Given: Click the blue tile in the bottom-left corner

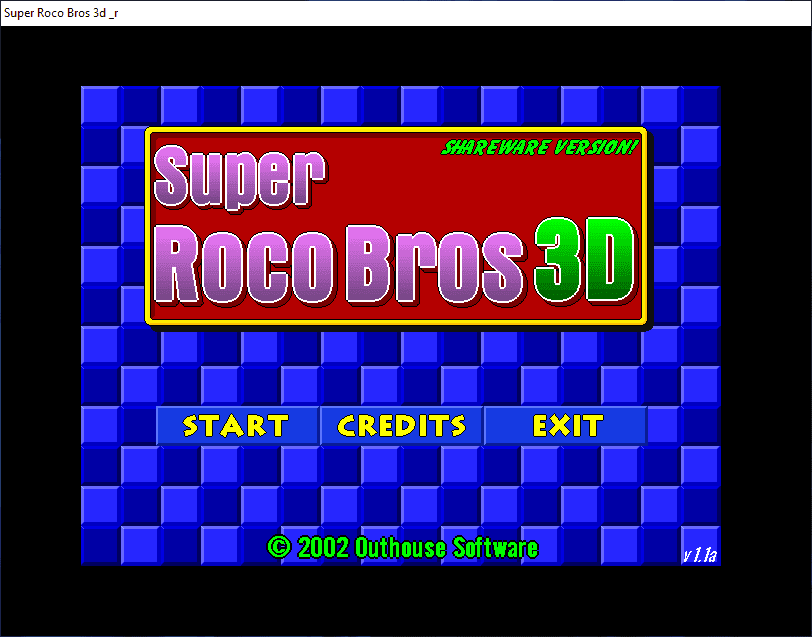Looking at the screenshot, I should [100, 546].
